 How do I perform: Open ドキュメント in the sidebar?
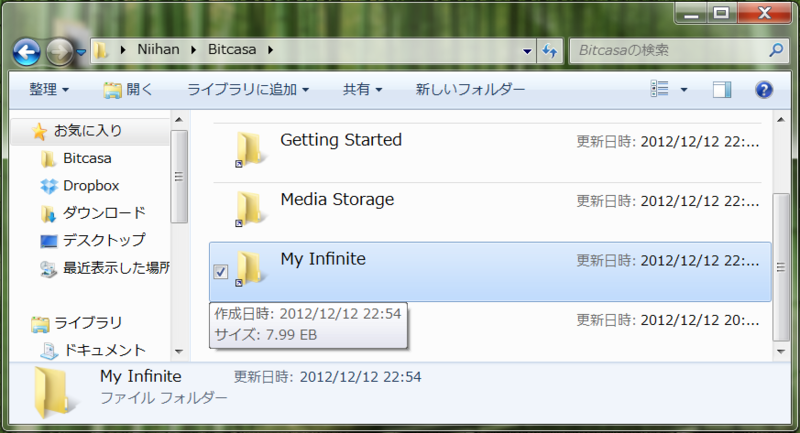(104, 350)
